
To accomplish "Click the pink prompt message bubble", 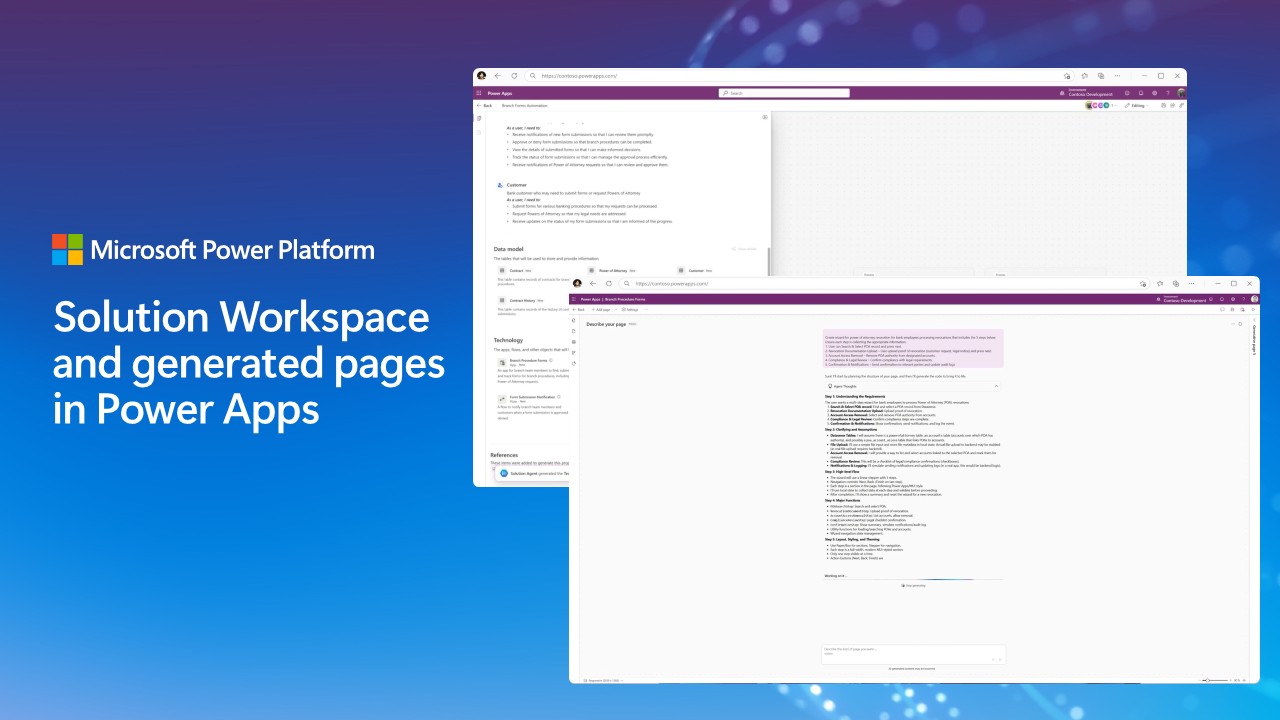I will tap(913, 349).
